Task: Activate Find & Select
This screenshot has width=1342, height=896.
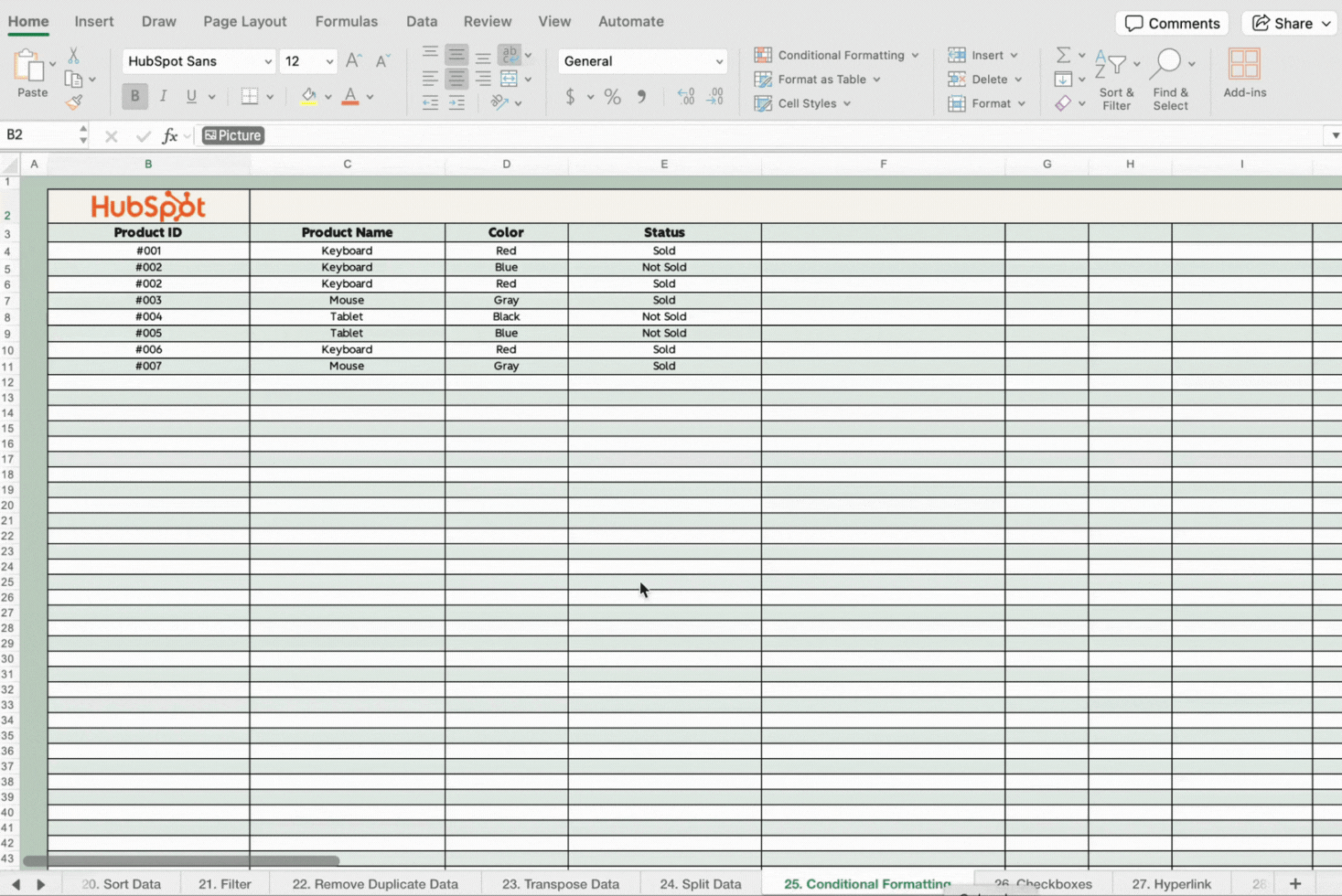Action: pos(1170,78)
